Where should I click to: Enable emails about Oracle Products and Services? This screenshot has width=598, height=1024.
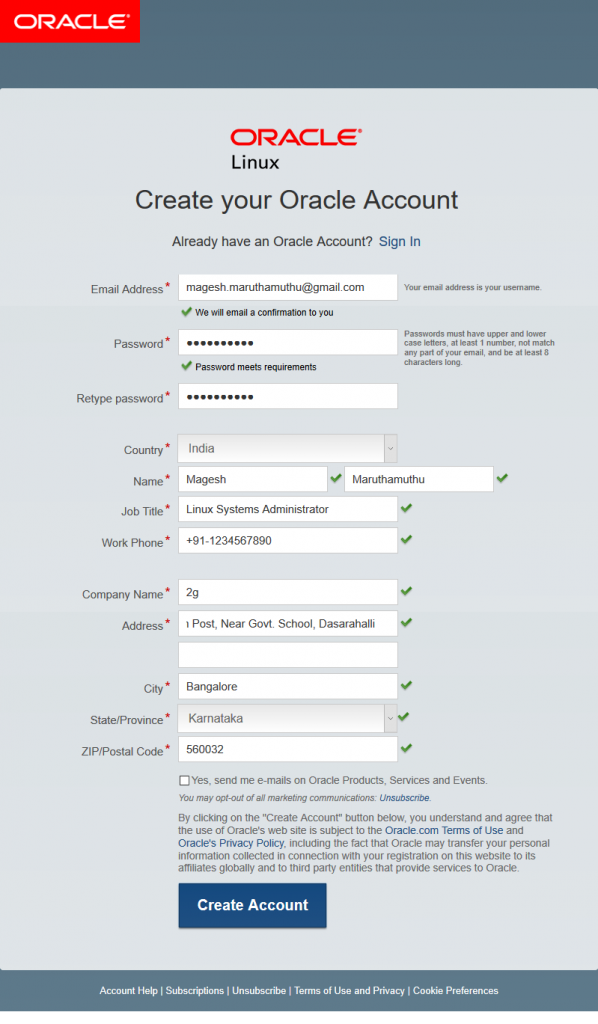[x=184, y=779]
